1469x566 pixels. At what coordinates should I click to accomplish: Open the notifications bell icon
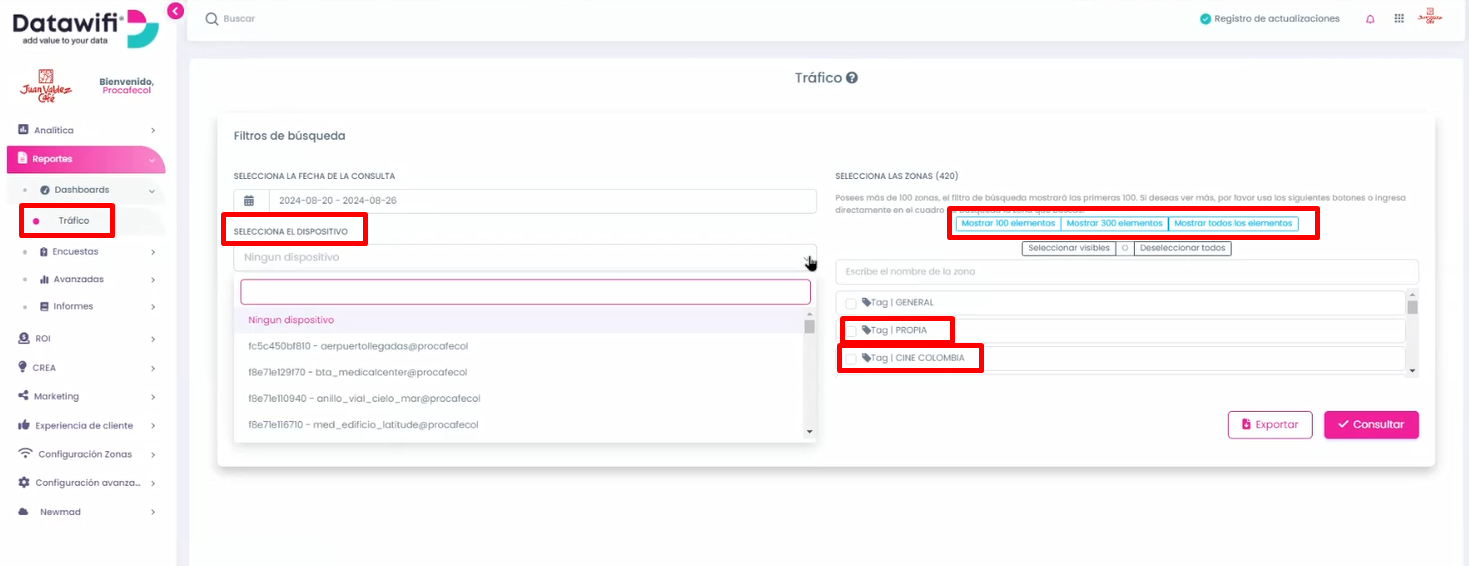(1370, 19)
